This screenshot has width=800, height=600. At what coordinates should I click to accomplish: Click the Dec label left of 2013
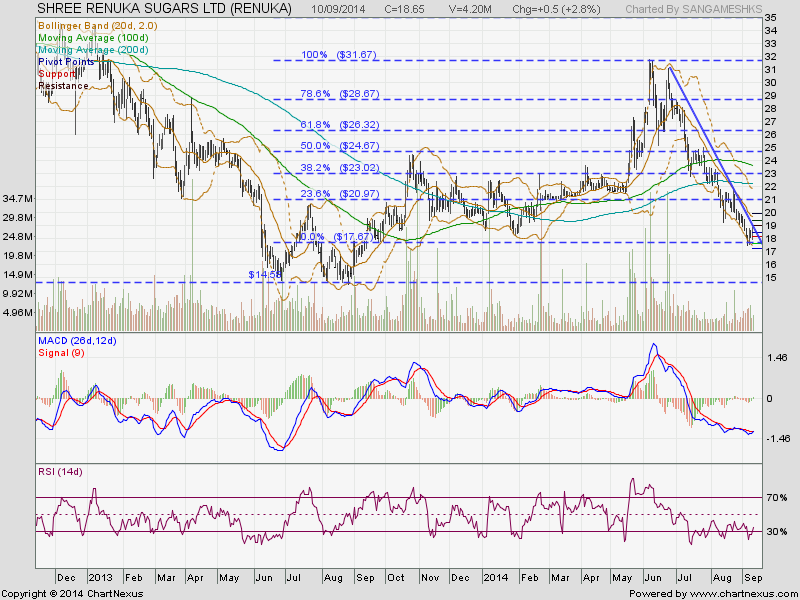pos(66,578)
